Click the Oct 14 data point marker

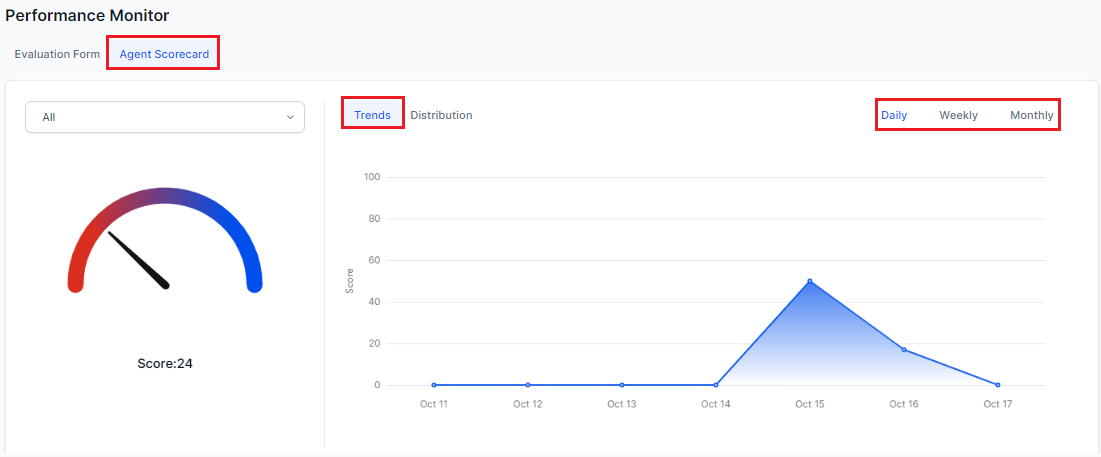[x=716, y=385]
